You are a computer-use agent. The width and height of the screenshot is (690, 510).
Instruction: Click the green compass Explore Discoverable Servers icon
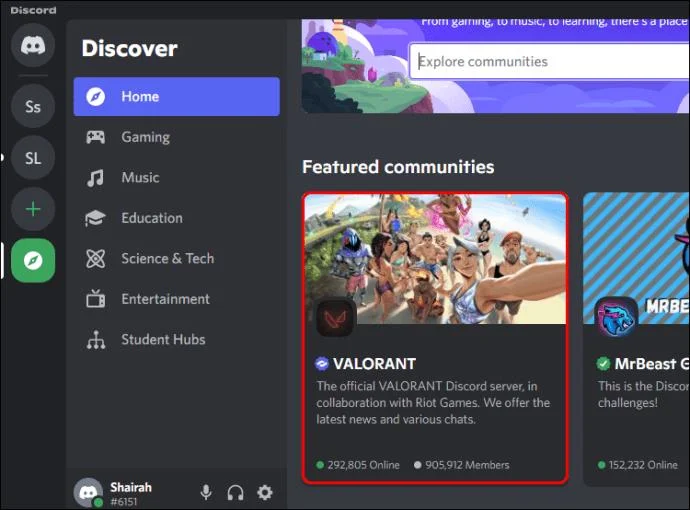tap(33, 261)
